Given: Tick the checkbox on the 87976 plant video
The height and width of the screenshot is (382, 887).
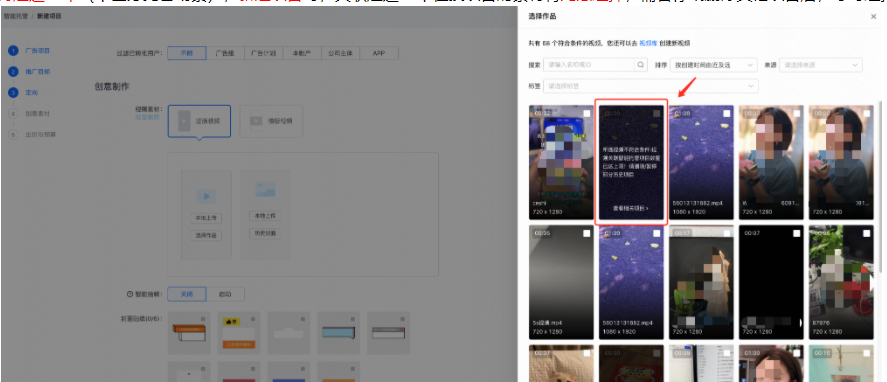Looking at the screenshot, I should pyautogui.click(x=867, y=233).
